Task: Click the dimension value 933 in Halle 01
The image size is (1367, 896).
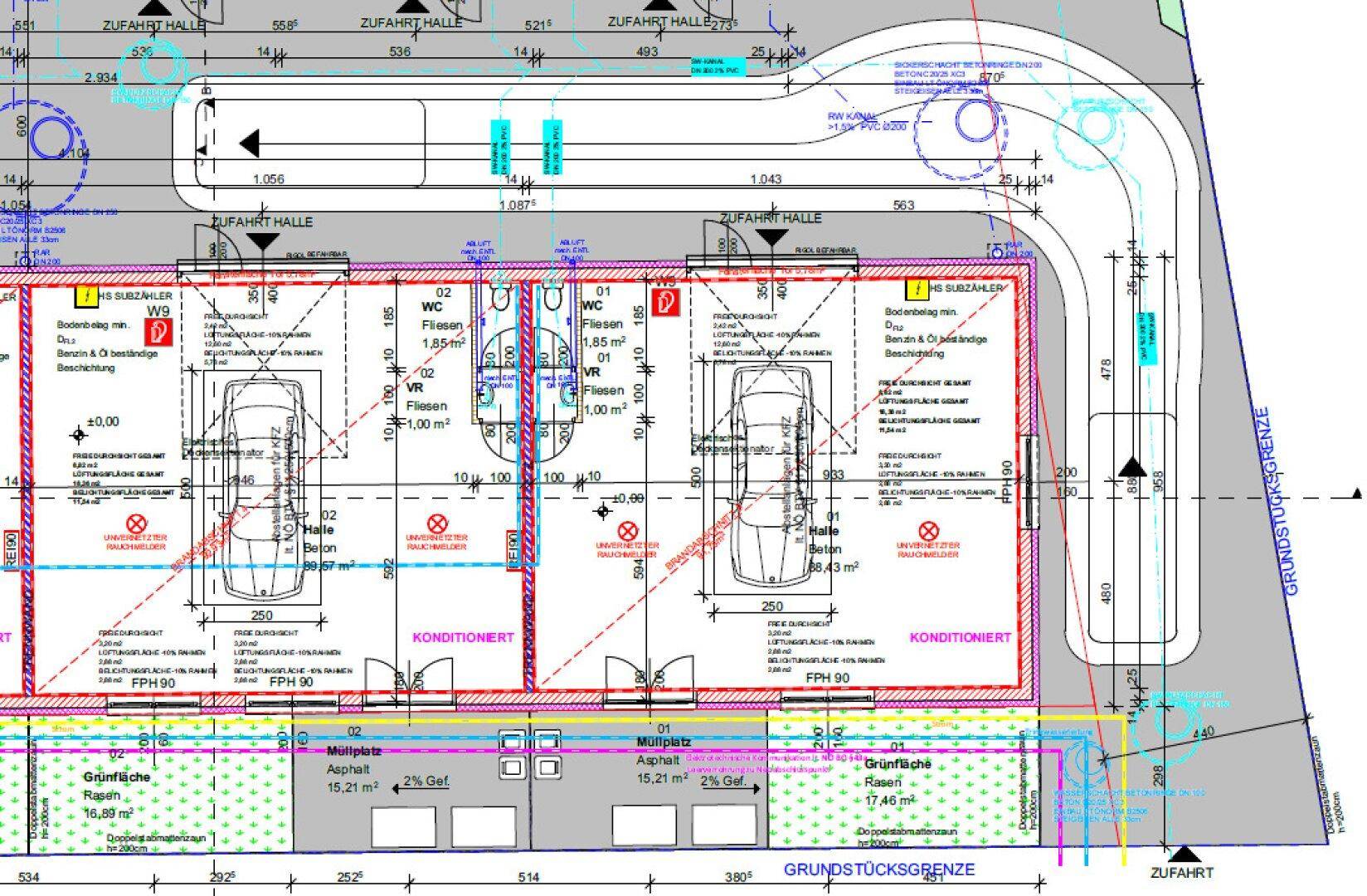Action: [x=833, y=475]
